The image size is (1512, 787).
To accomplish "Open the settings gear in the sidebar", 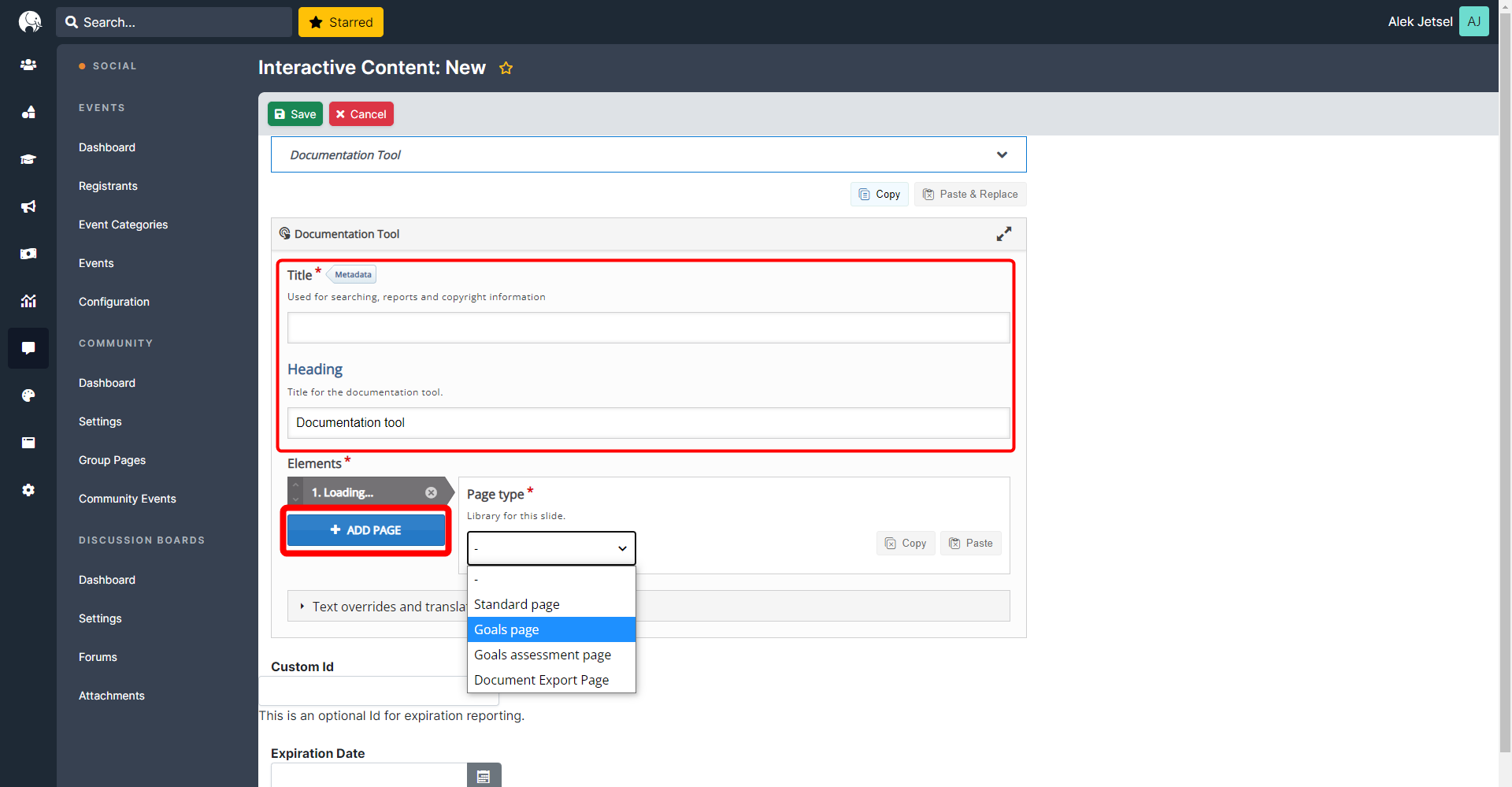I will 28,490.
